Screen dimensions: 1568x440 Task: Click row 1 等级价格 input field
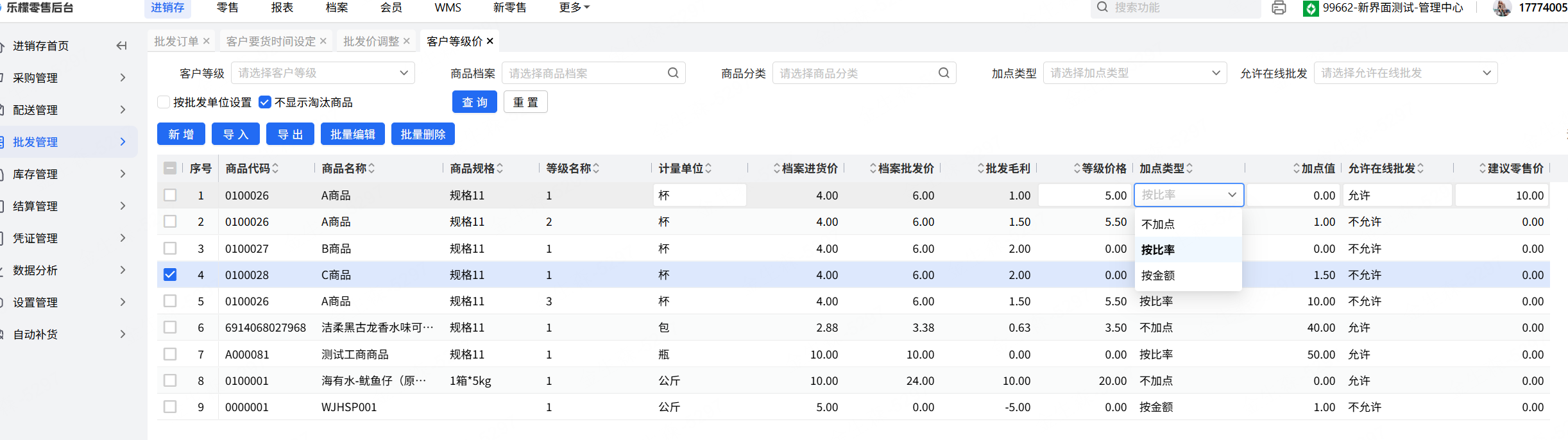[x=1084, y=195]
